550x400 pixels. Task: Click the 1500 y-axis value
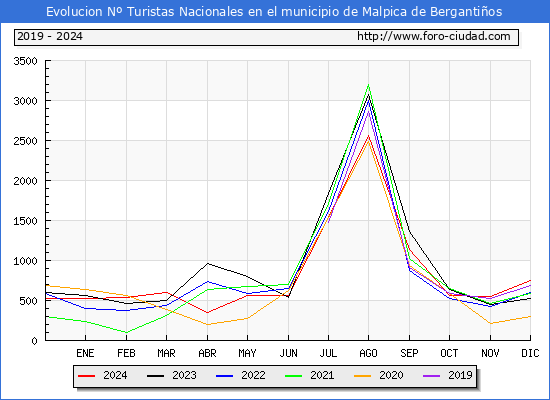tap(25, 221)
